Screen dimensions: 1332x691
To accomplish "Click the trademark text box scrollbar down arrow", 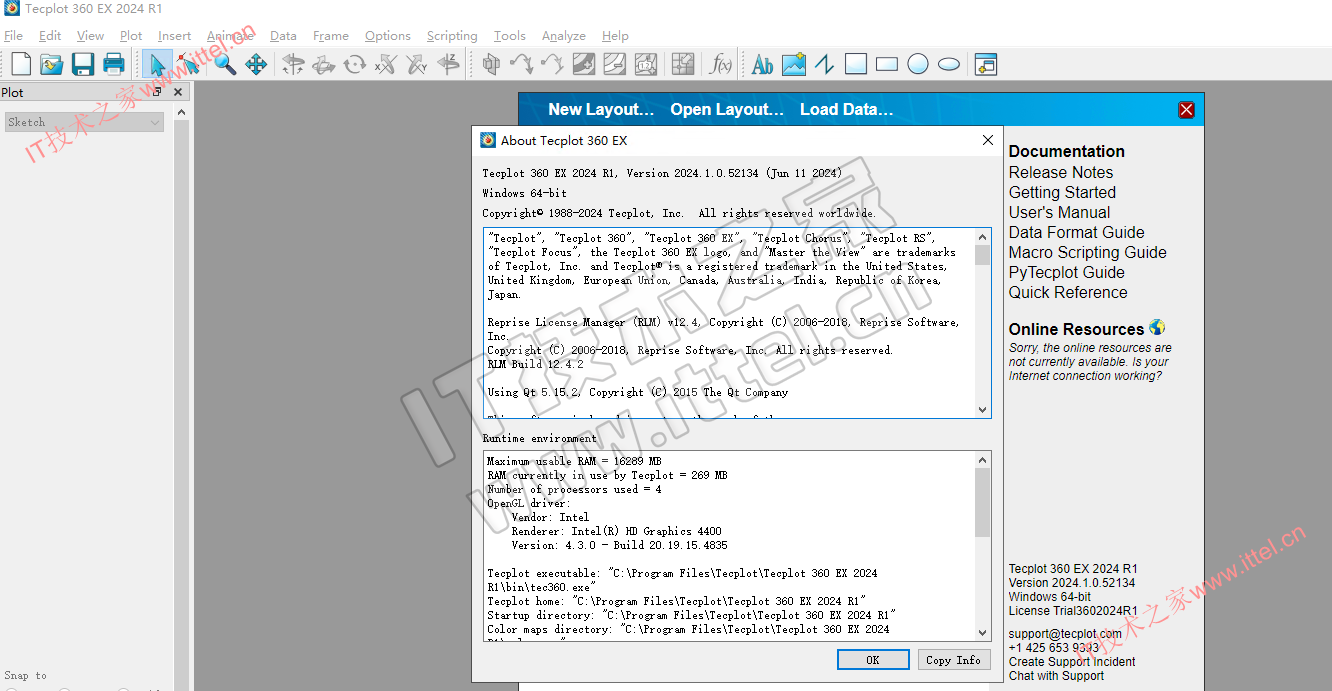I will [x=982, y=410].
